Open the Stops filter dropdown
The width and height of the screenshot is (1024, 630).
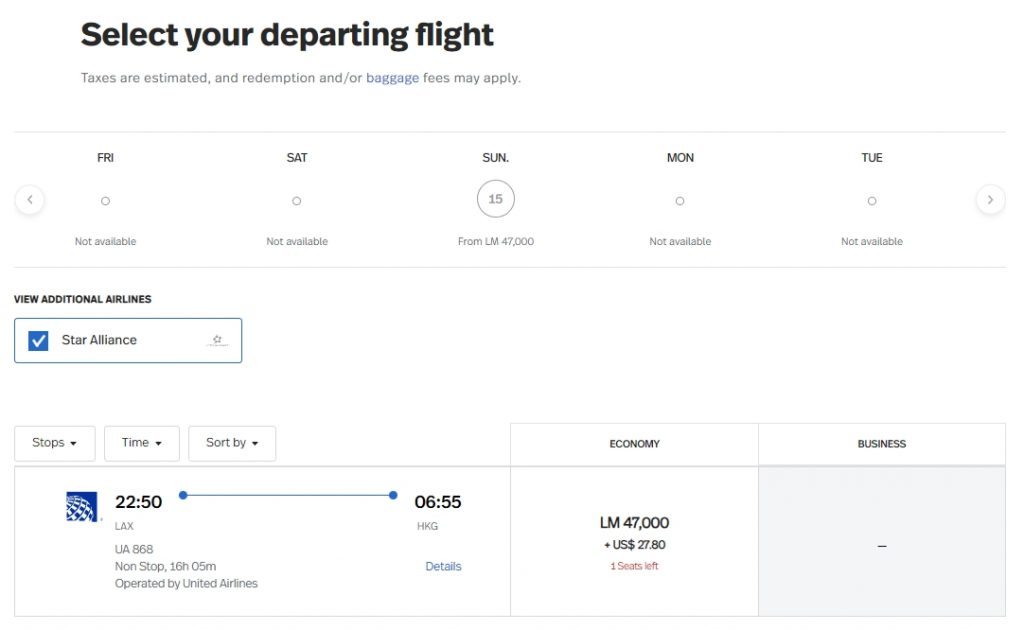click(x=55, y=443)
